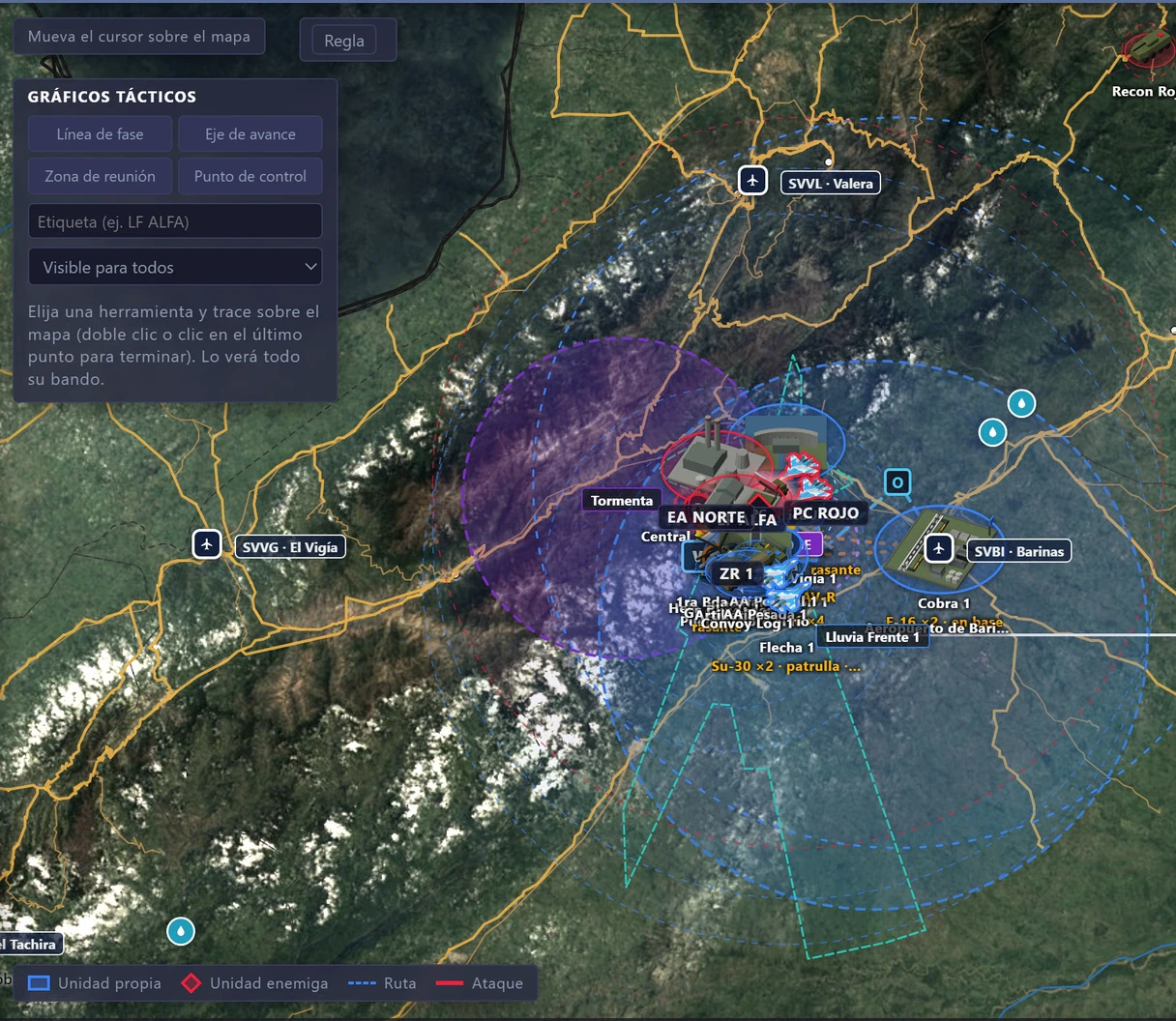1176x1021 pixels.
Task: Click the 'SVVG · El Vigía' airport label
Action: tap(290, 547)
